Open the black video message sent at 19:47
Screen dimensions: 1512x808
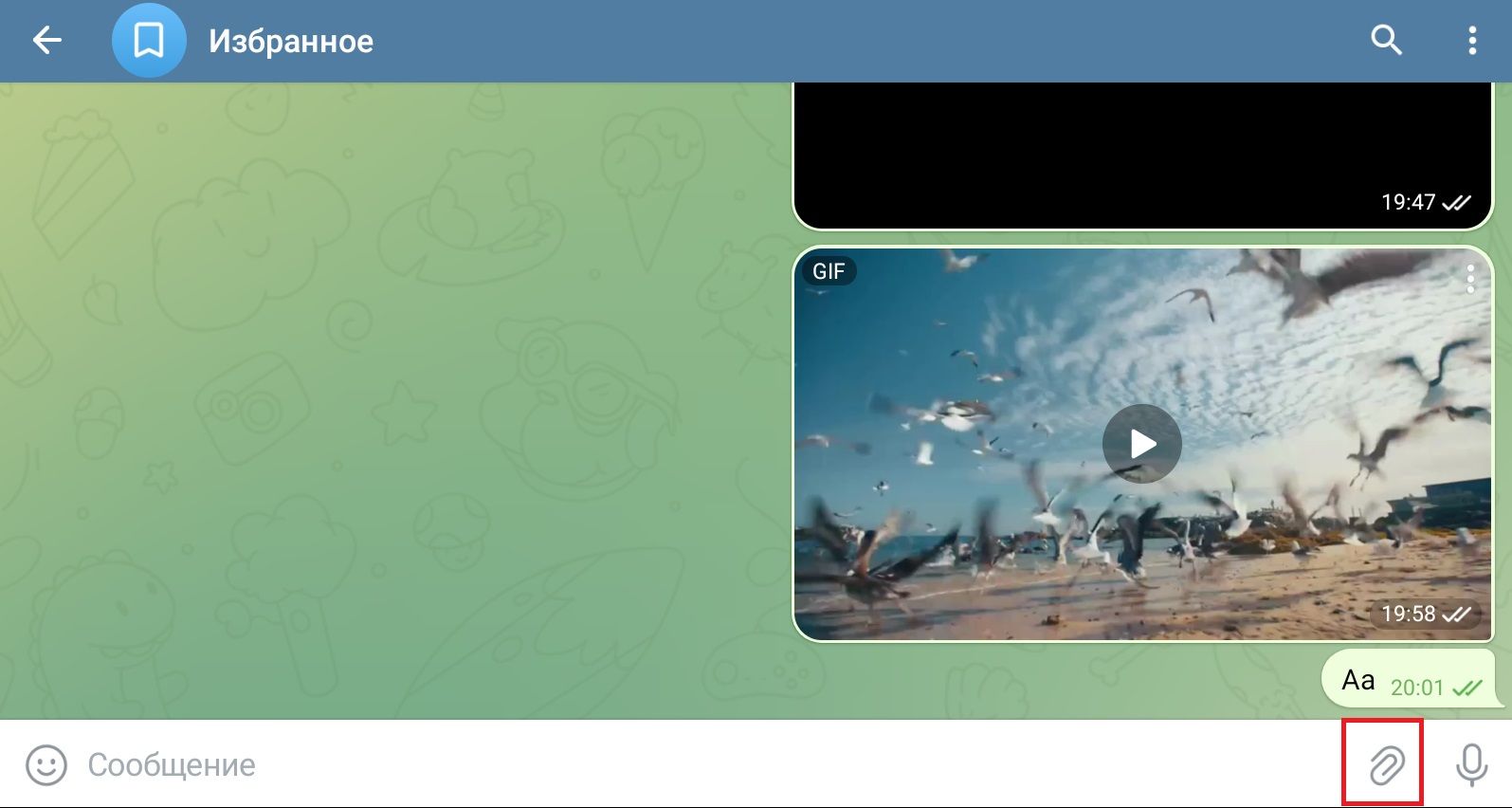coord(1142,156)
